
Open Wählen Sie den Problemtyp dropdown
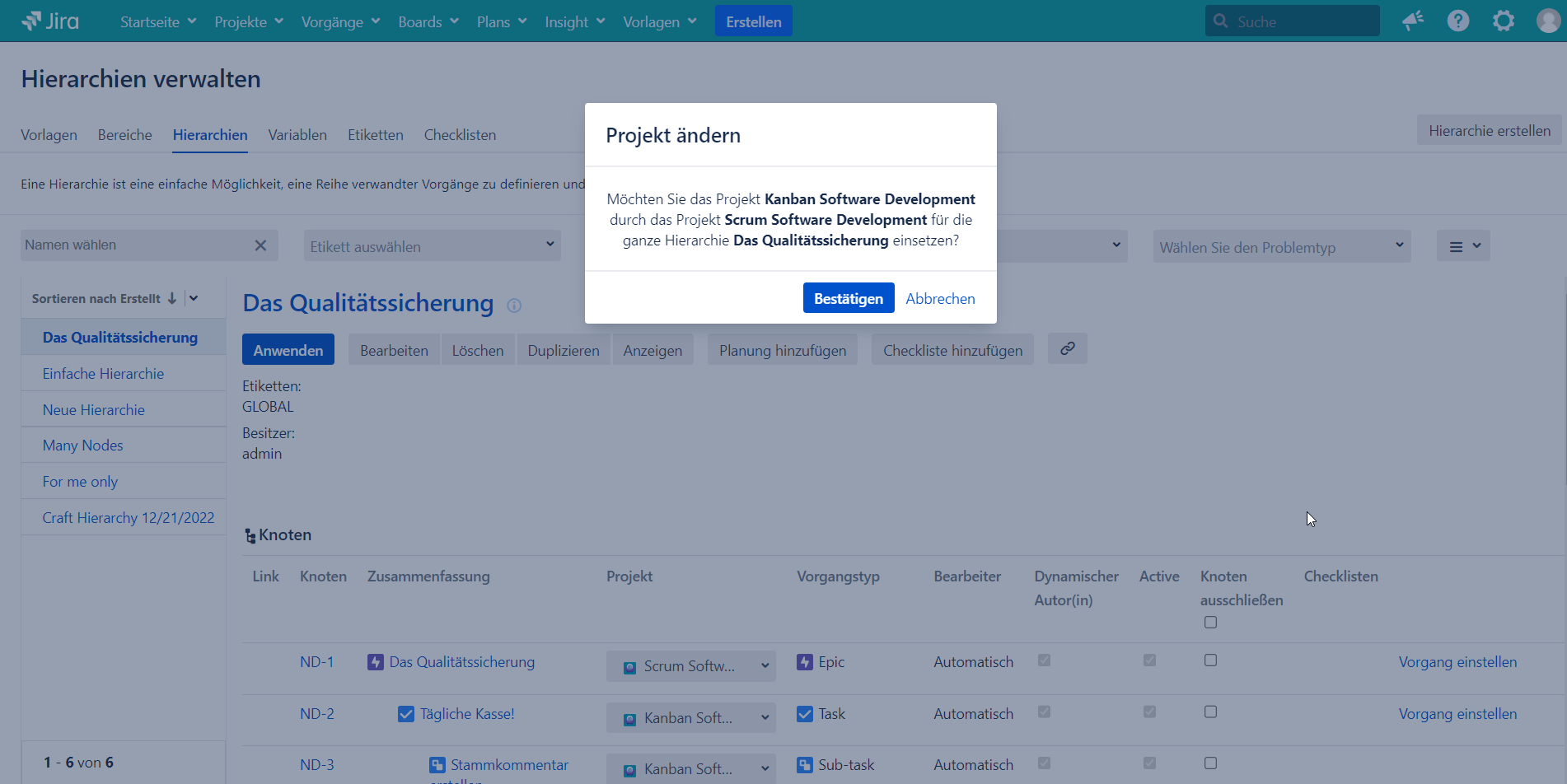pyautogui.click(x=1281, y=247)
